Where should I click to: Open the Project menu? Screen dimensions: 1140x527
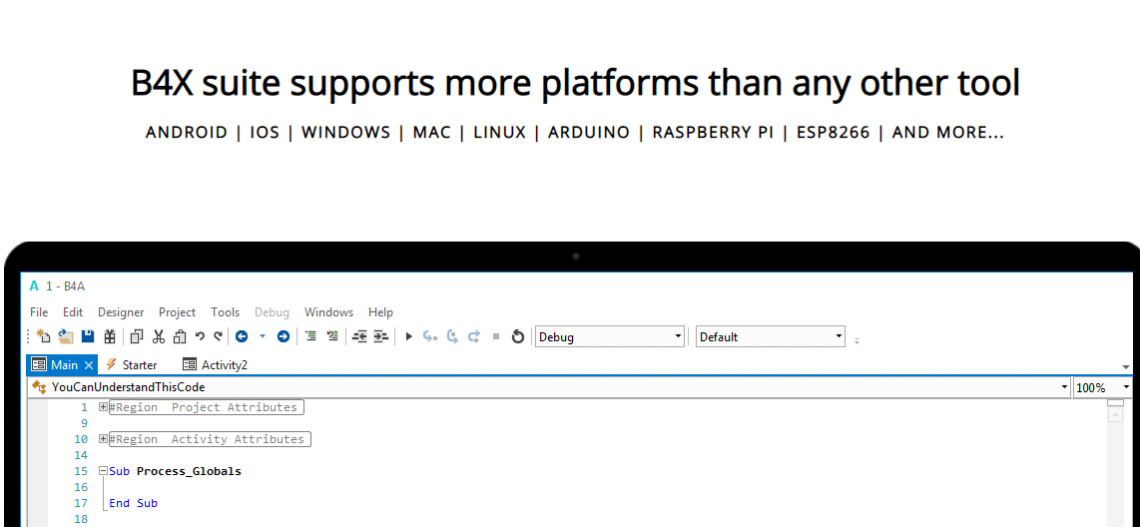[177, 312]
